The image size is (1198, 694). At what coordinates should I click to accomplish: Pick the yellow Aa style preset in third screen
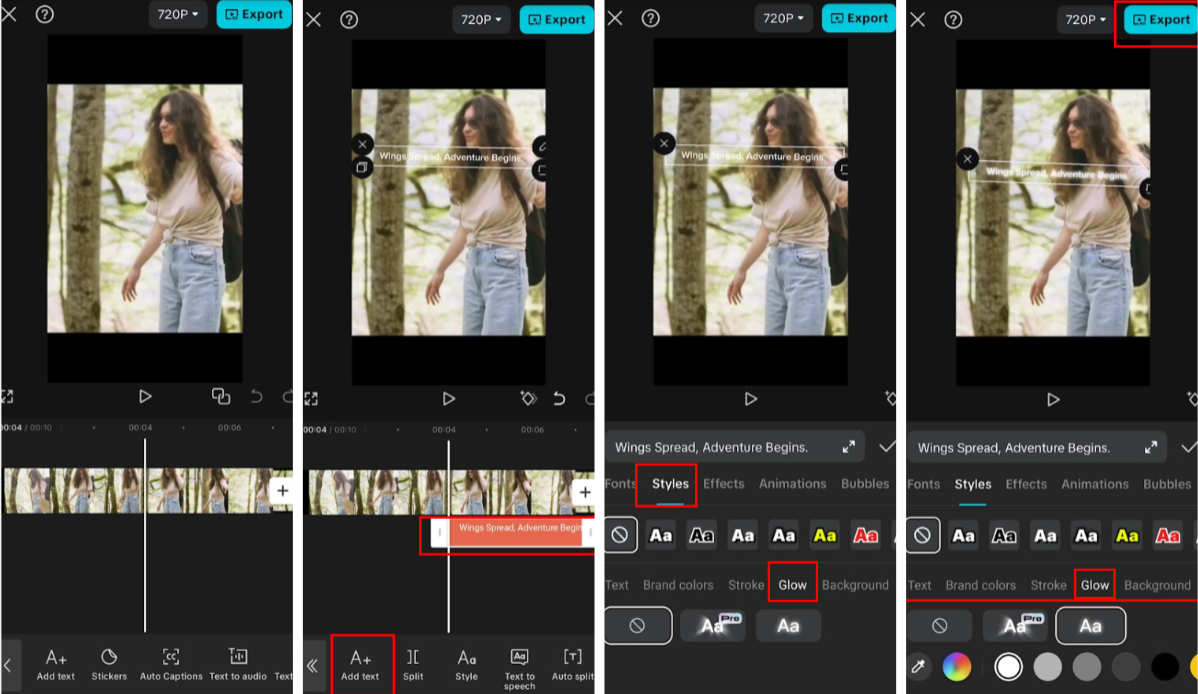tap(824, 536)
